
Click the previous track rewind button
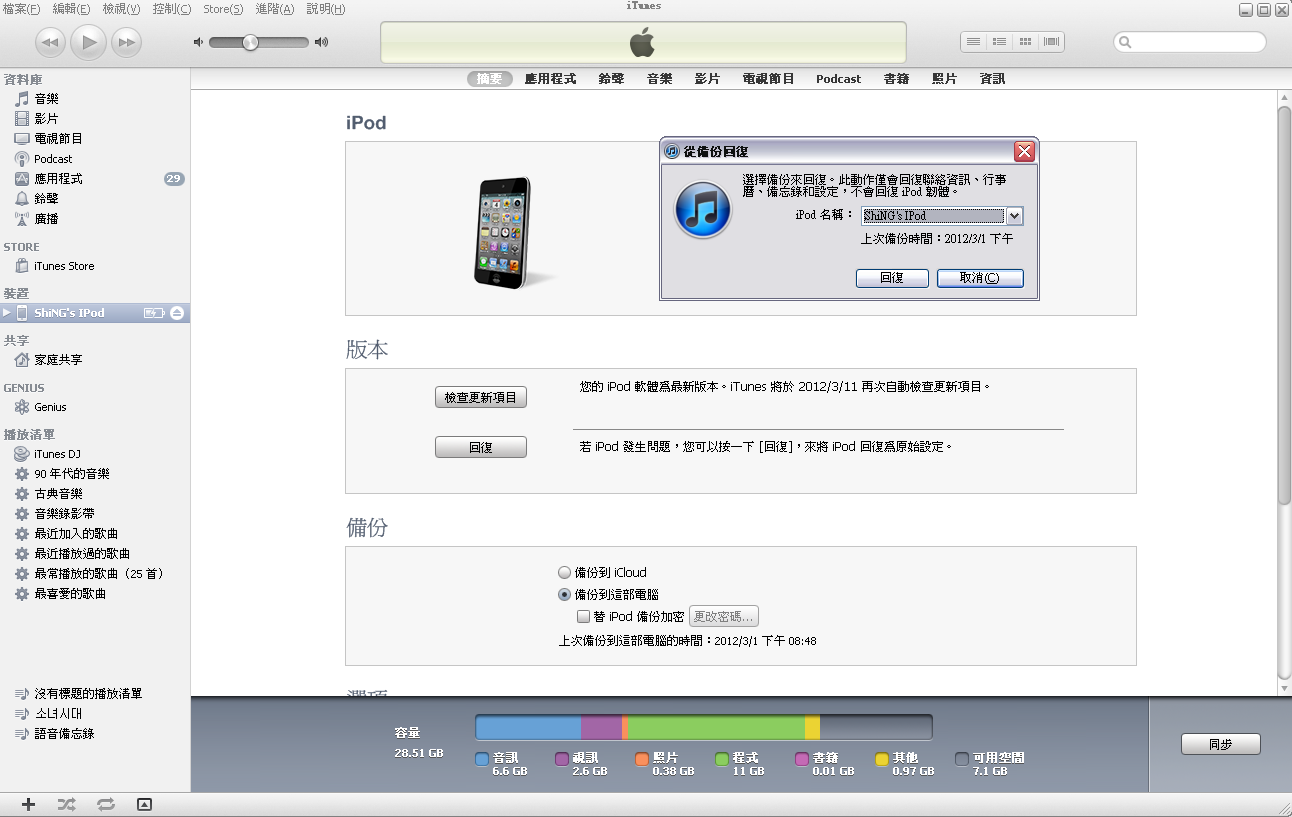click(51, 42)
